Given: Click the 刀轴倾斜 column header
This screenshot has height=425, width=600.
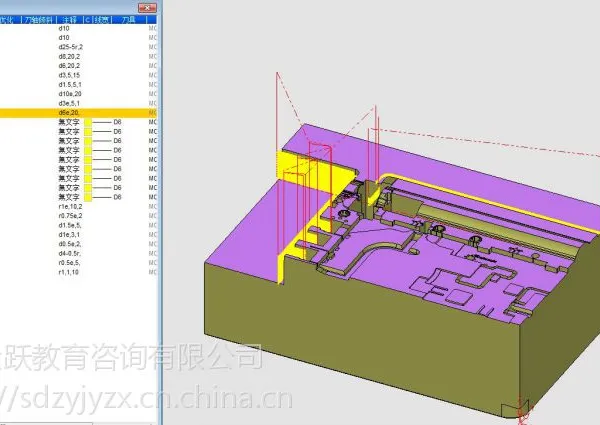Looking at the screenshot, I should tap(38, 20).
